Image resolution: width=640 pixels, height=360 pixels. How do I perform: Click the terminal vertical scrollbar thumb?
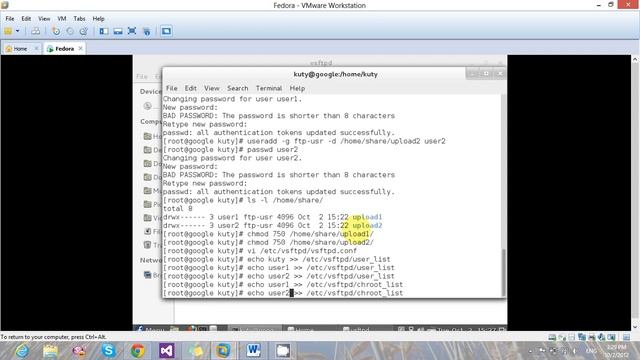pyautogui.click(x=503, y=272)
